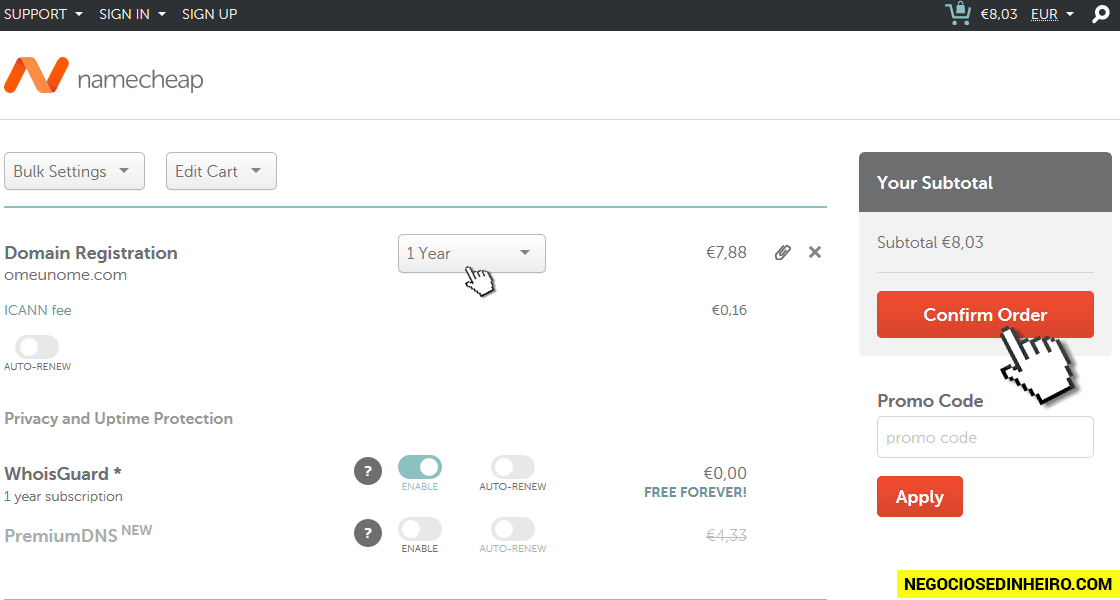Viewport: 1120px width, 600px height.
Task: Click the Promo Code heading
Action: click(x=930, y=401)
